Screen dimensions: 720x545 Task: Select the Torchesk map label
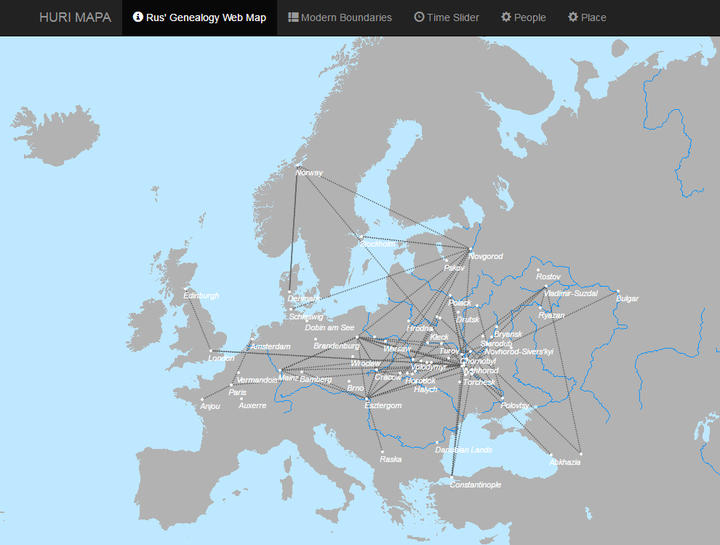coord(479,382)
